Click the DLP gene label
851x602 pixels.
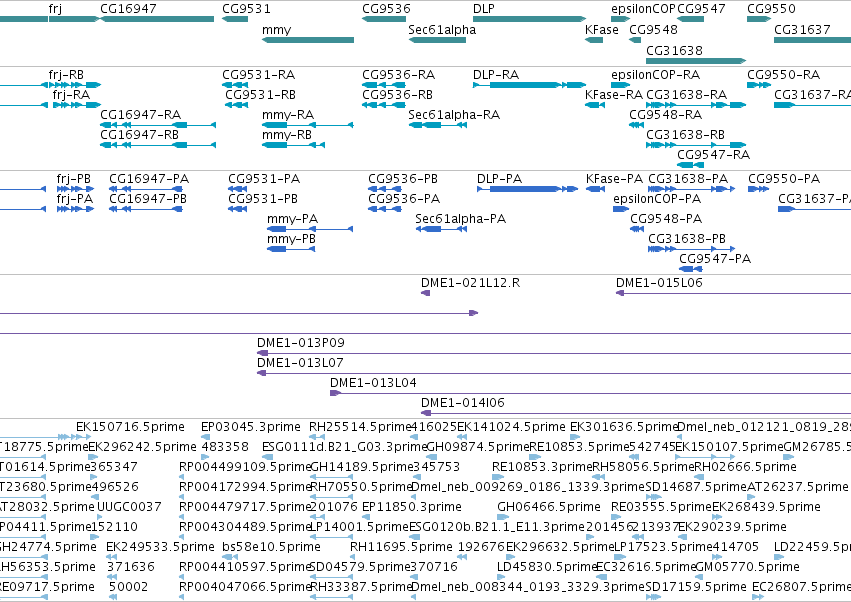coord(484,9)
